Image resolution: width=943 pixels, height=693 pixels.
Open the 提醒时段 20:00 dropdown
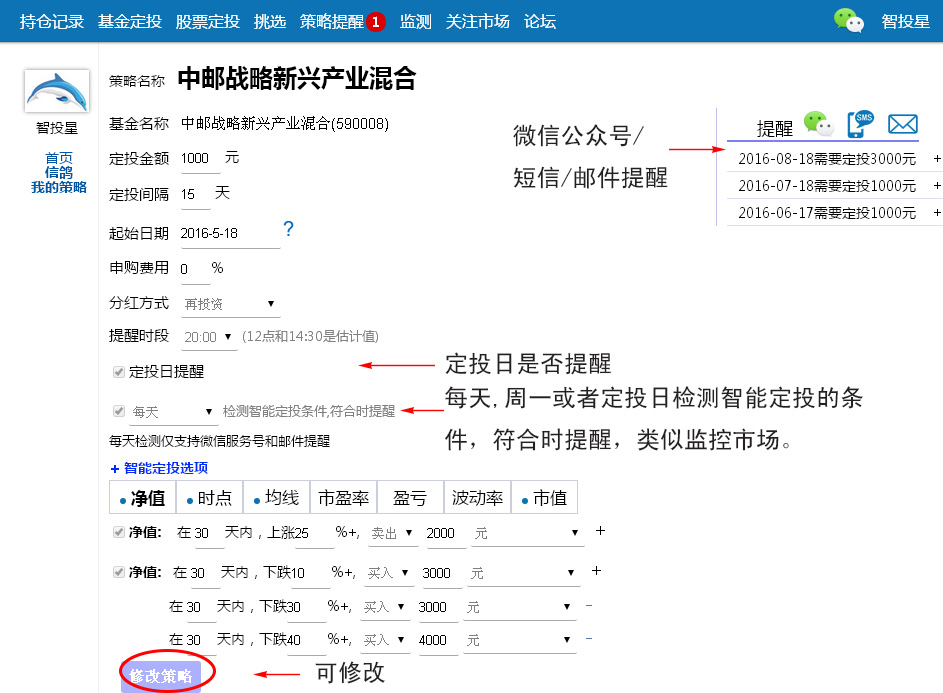click(x=209, y=337)
